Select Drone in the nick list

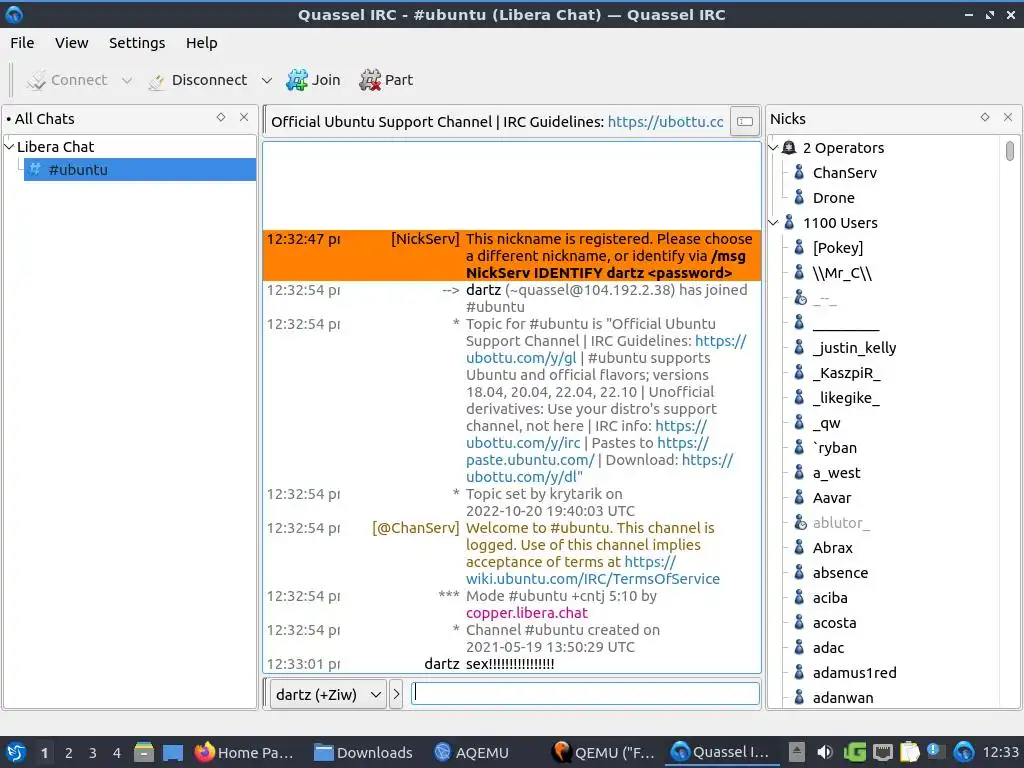833,198
